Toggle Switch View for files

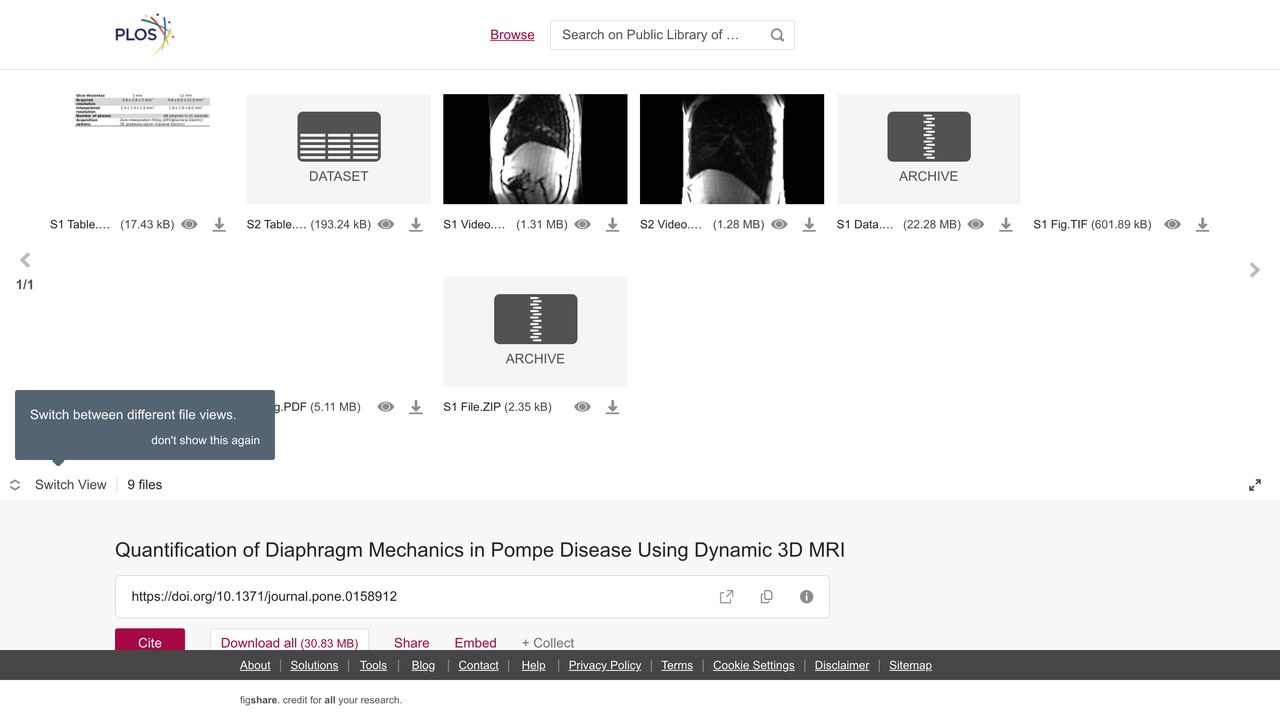pyautogui.click(x=58, y=485)
